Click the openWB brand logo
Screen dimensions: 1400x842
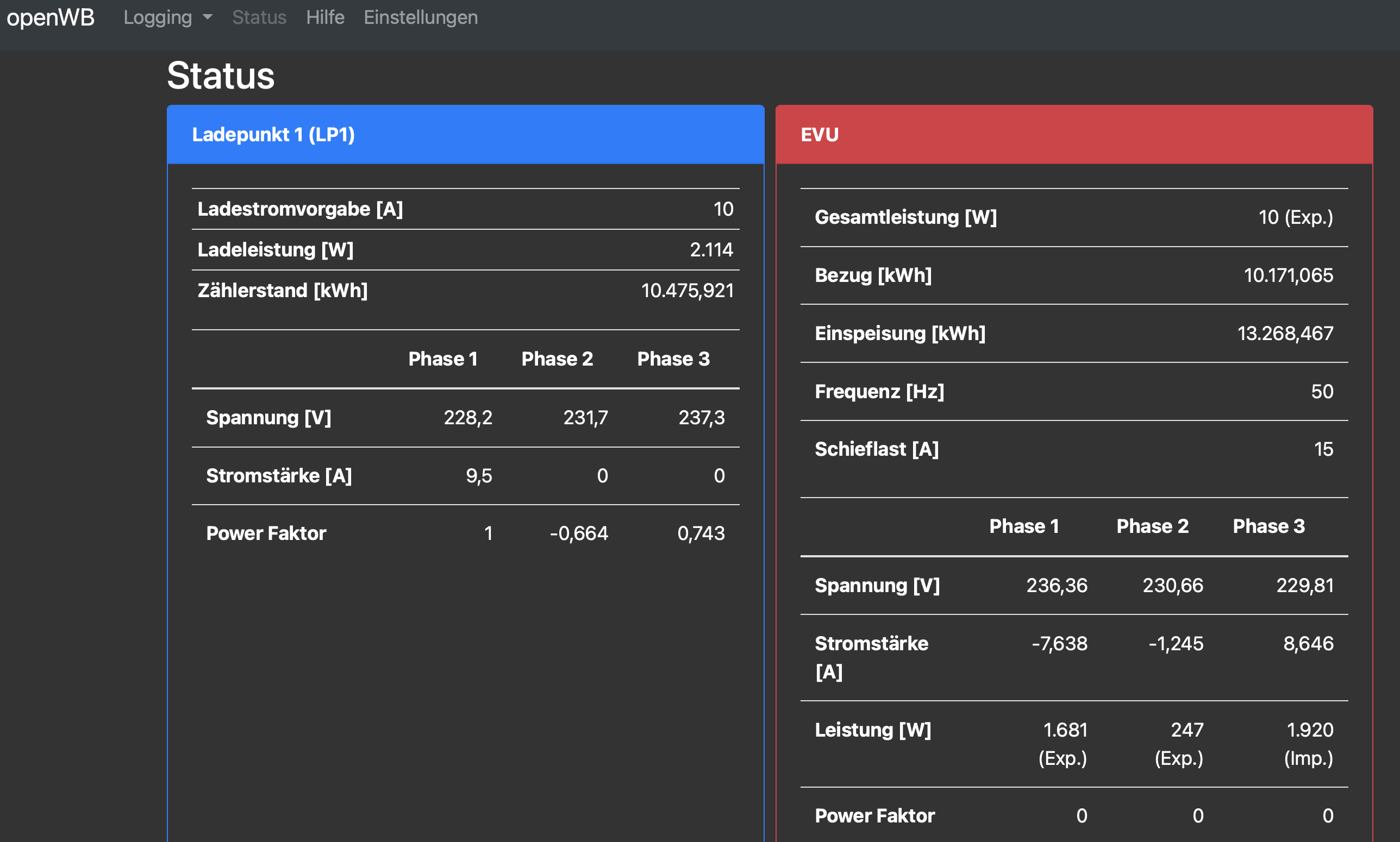51,17
